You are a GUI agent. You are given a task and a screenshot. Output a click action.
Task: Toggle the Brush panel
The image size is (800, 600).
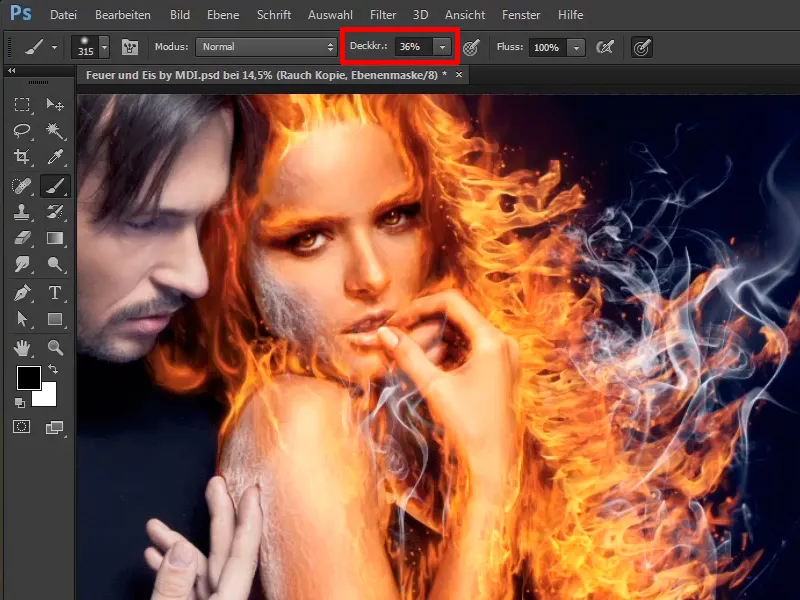(x=130, y=47)
